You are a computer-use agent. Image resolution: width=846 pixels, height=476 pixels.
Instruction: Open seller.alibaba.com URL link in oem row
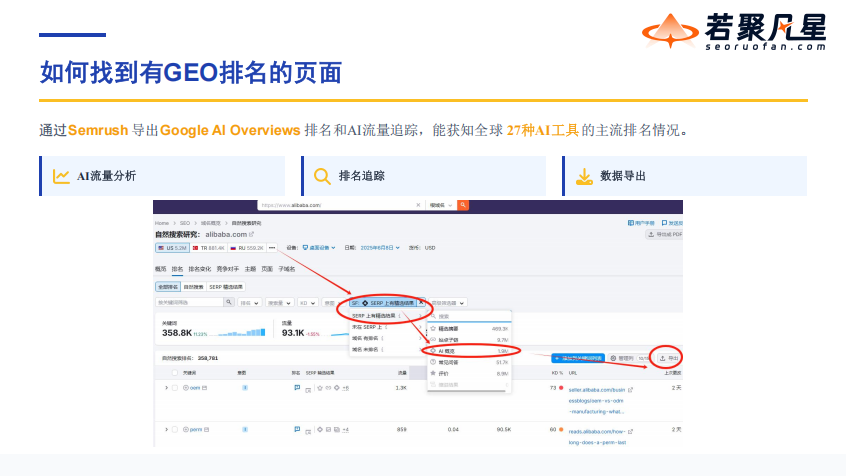[x=596, y=400]
